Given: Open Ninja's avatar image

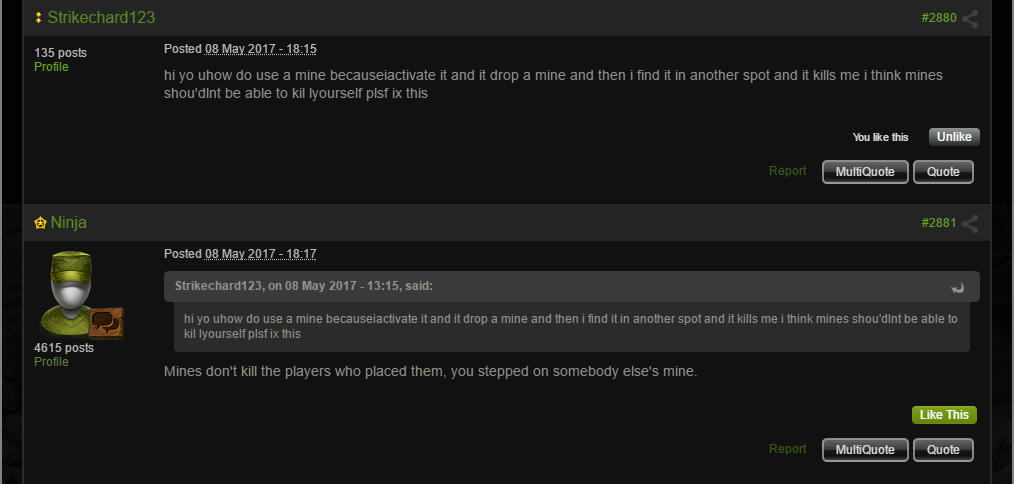Looking at the screenshot, I should coord(80,294).
